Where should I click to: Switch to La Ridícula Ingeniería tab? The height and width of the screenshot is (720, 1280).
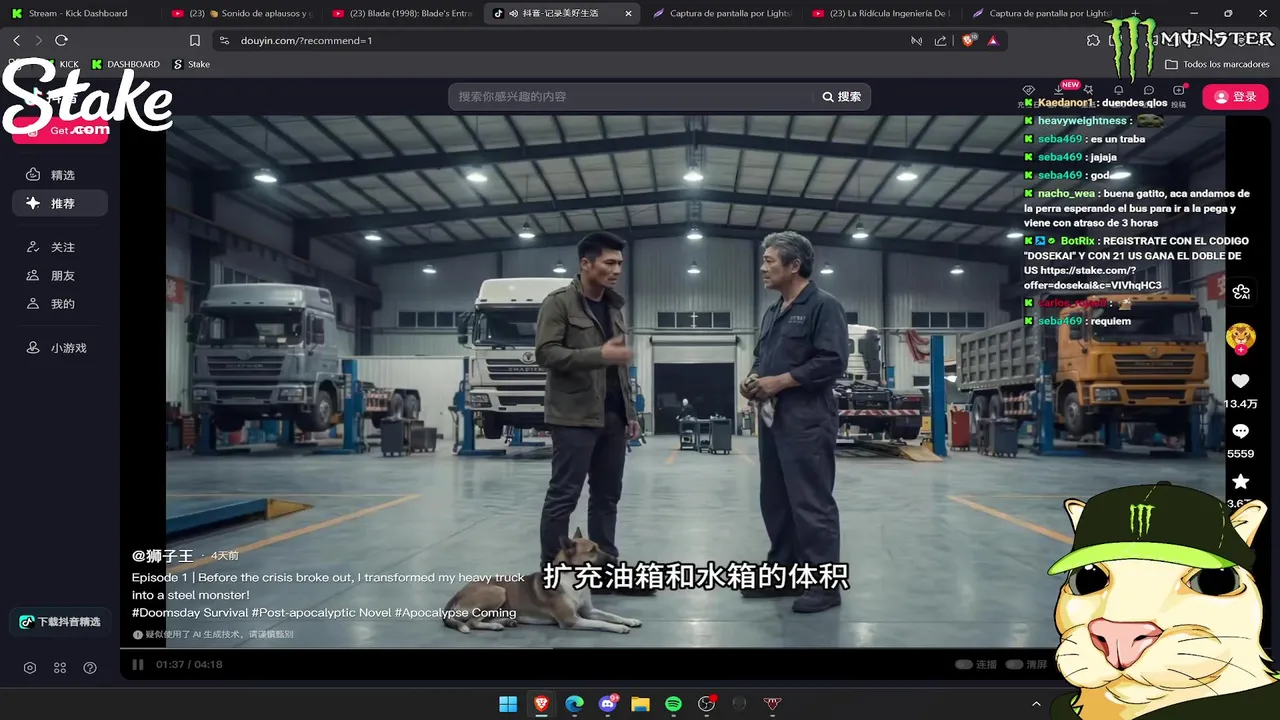pos(880,13)
